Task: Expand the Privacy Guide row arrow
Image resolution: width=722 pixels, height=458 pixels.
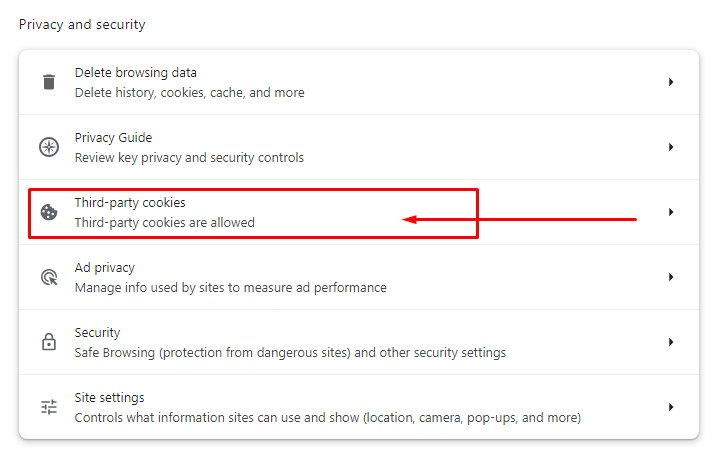Action: pos(671,147)
